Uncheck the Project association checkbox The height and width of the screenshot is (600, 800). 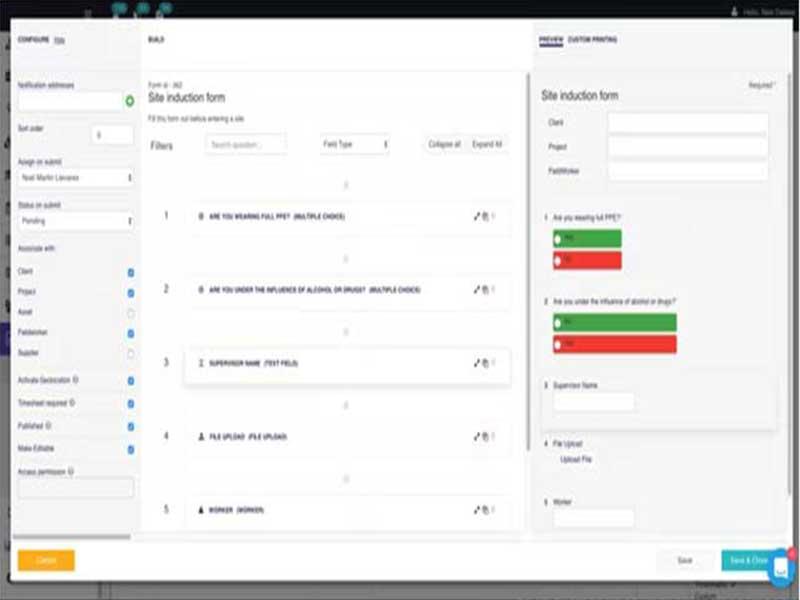(x=131, y=293)
